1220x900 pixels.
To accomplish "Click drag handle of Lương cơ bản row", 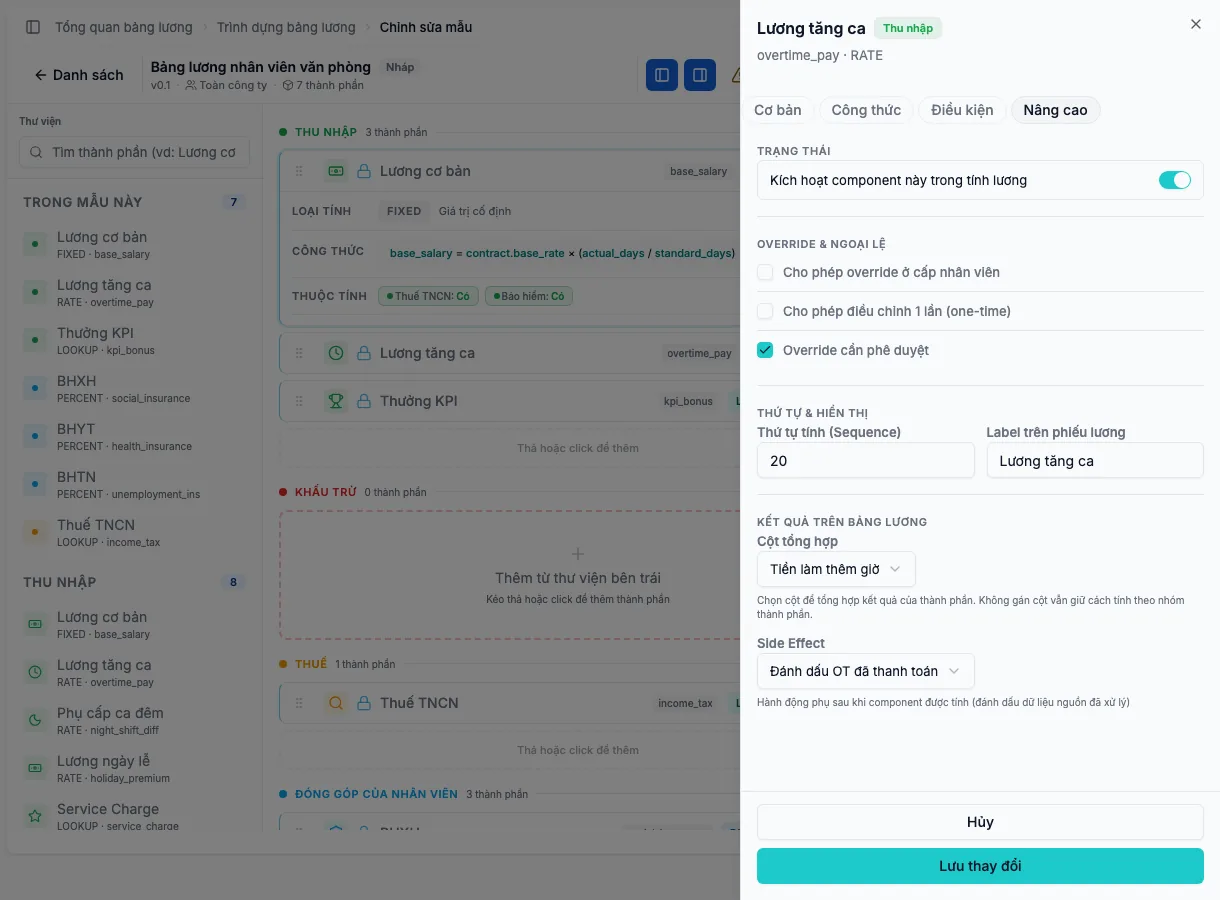I will click(x=299, y=171).
